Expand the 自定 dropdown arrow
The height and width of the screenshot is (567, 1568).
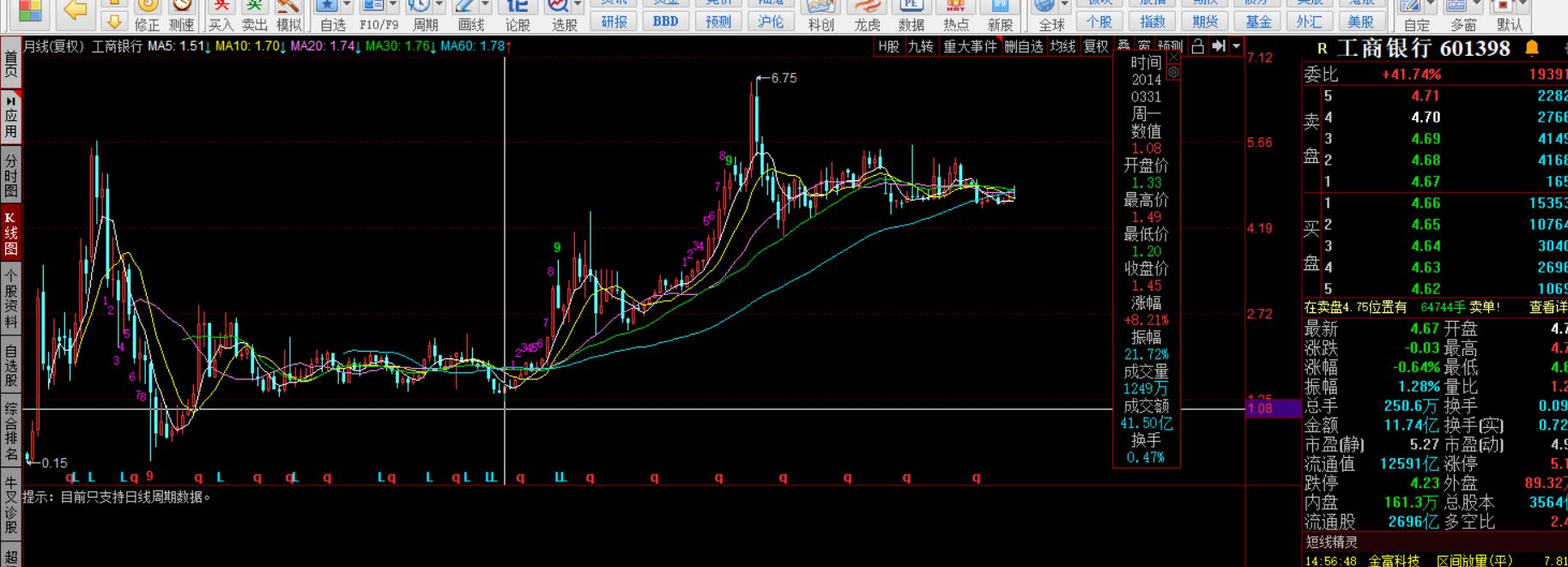click(x=1431, y=6)
